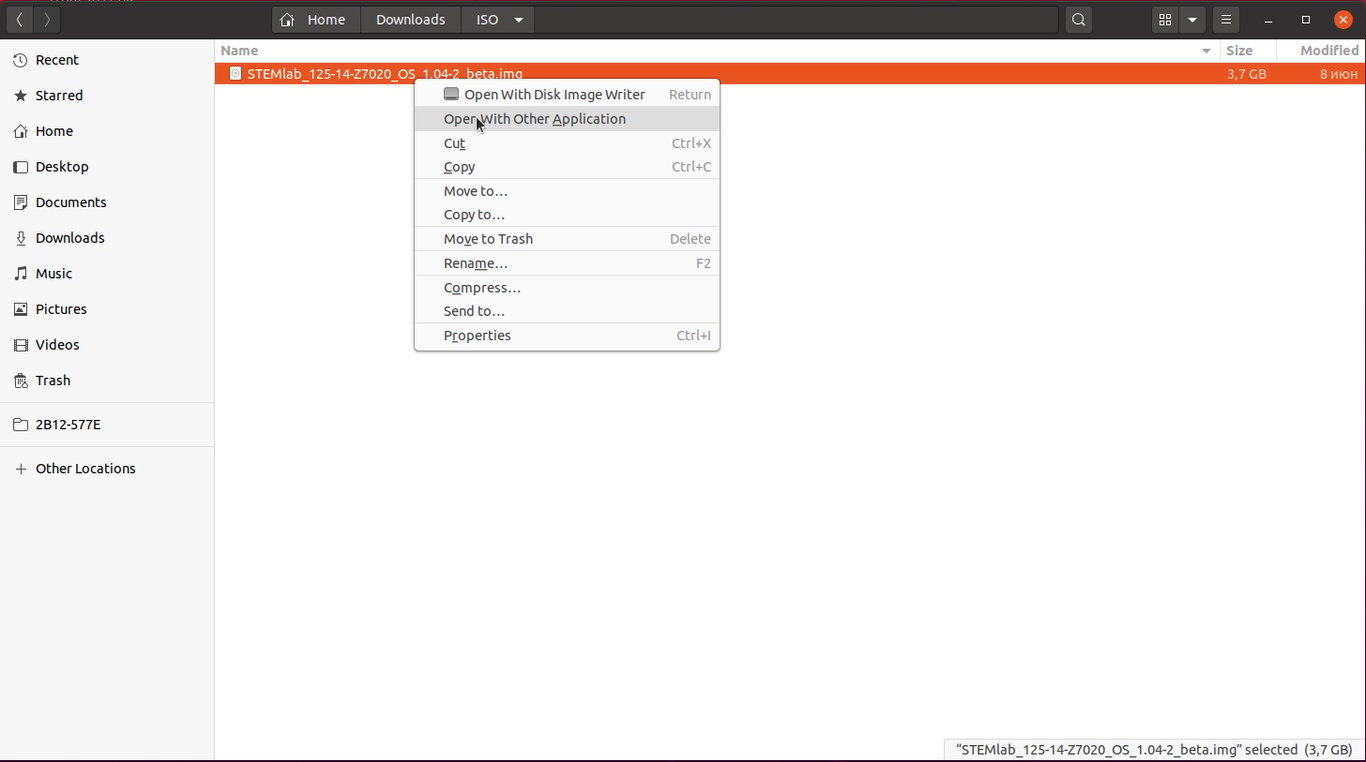Image resolution: width=1366 pixels, height=762 pixels.
Task: Expand the view options dropdown arrow
Action: 1192,20
